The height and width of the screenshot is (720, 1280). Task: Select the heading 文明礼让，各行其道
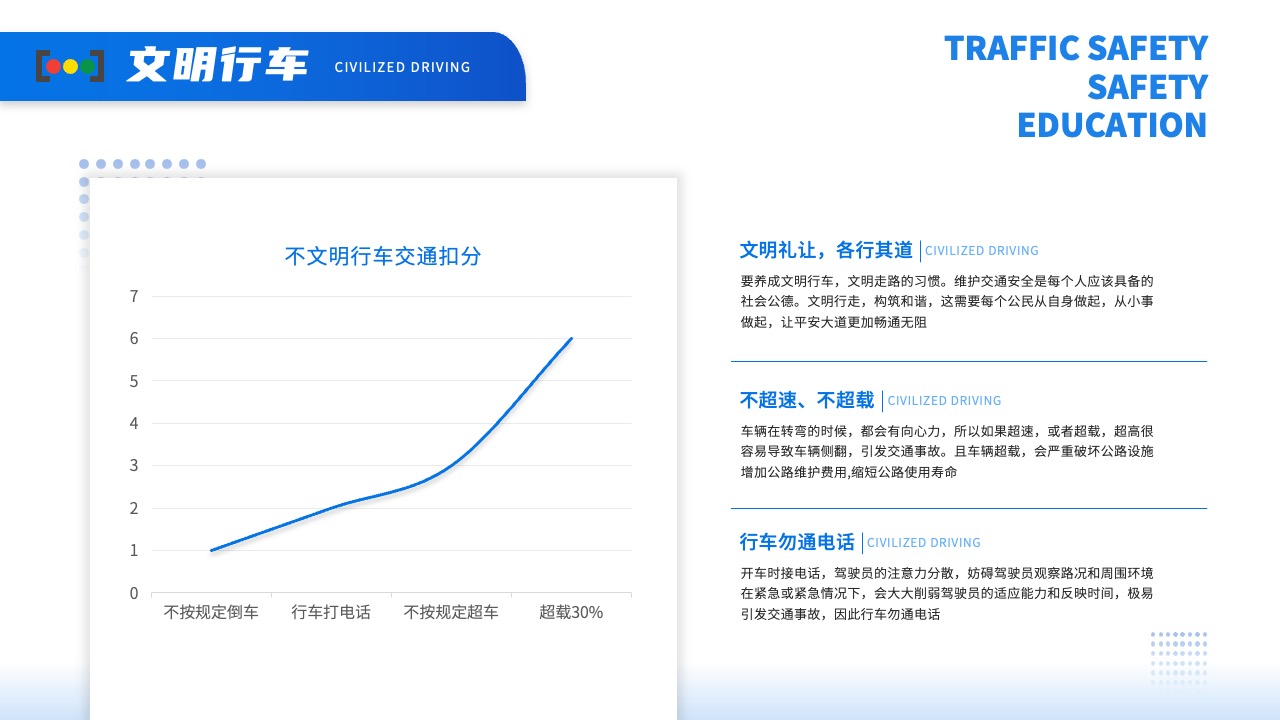tap(826, 250)
